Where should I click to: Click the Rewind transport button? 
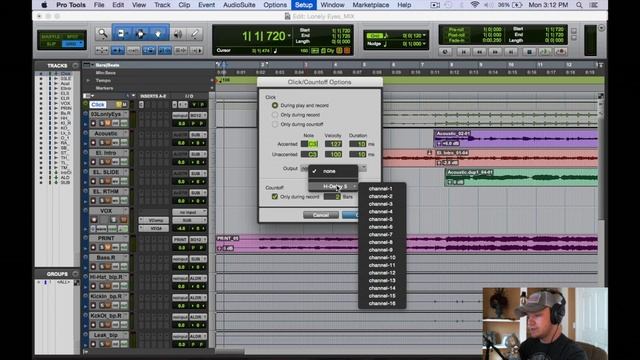click(479, 52)
